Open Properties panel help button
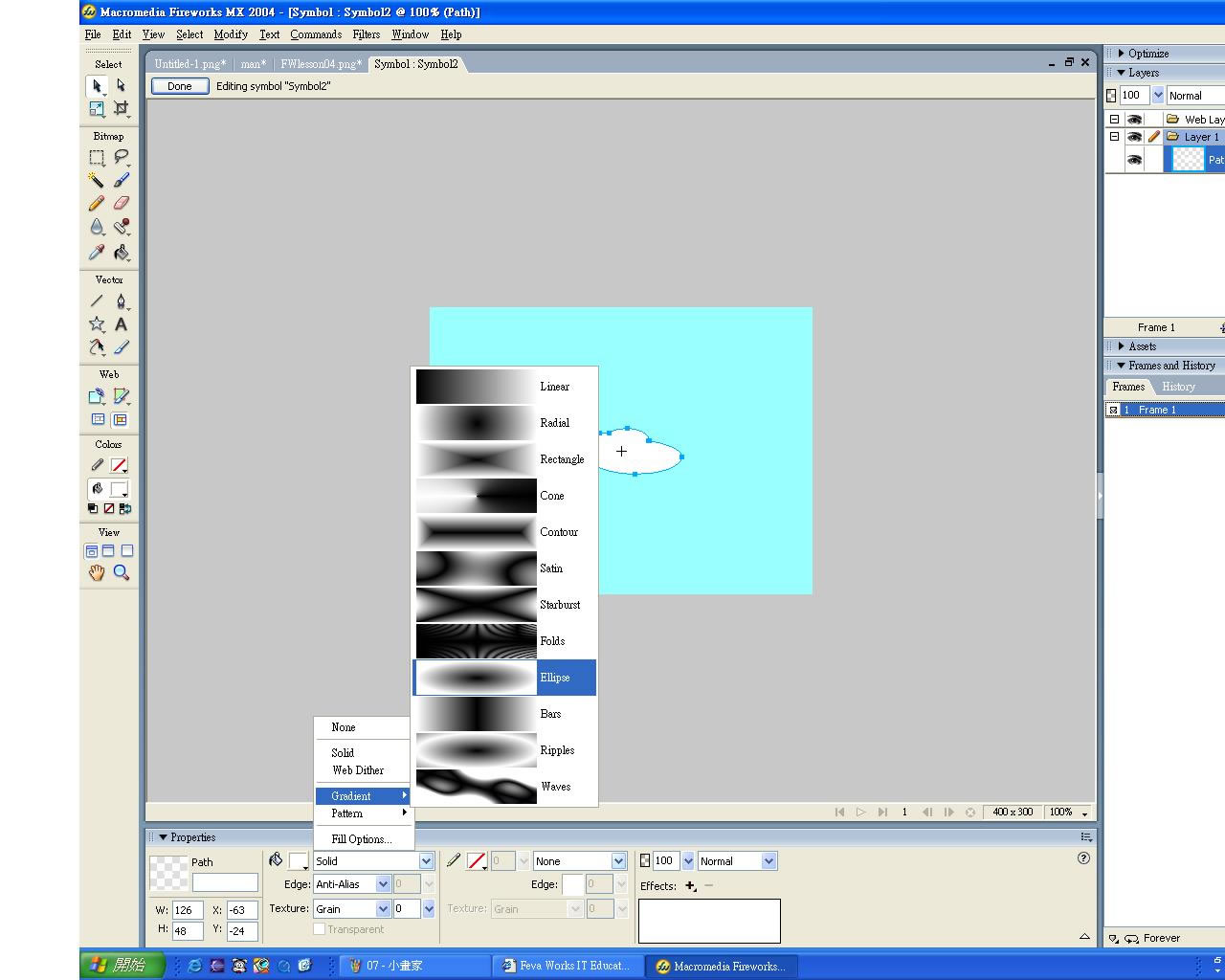Screen dimensions: 1225x980 pyautogui.click(x=1083, y=858)
